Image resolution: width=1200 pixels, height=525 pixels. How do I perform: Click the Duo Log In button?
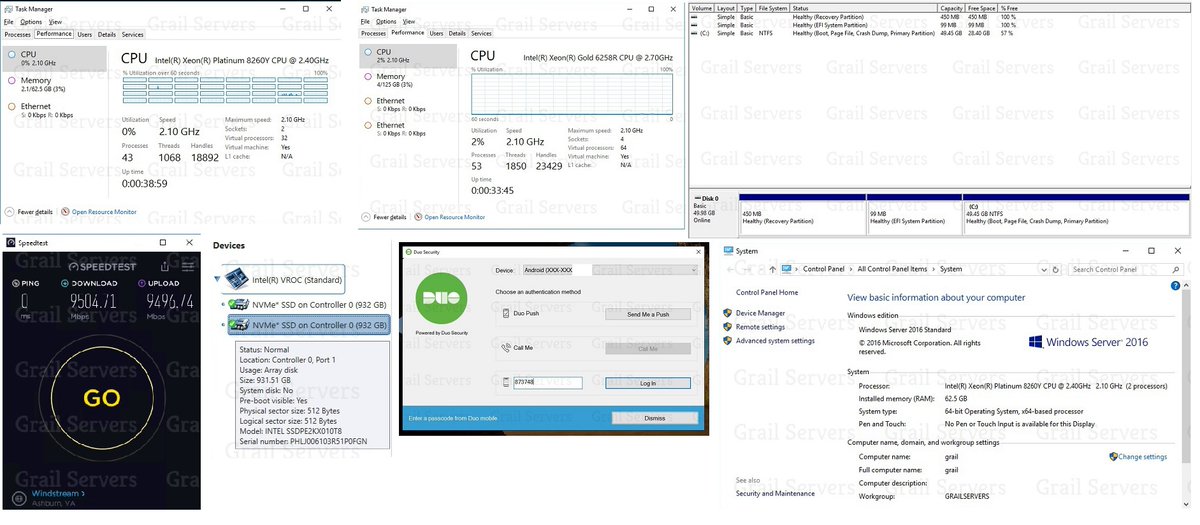click(647, 382)
